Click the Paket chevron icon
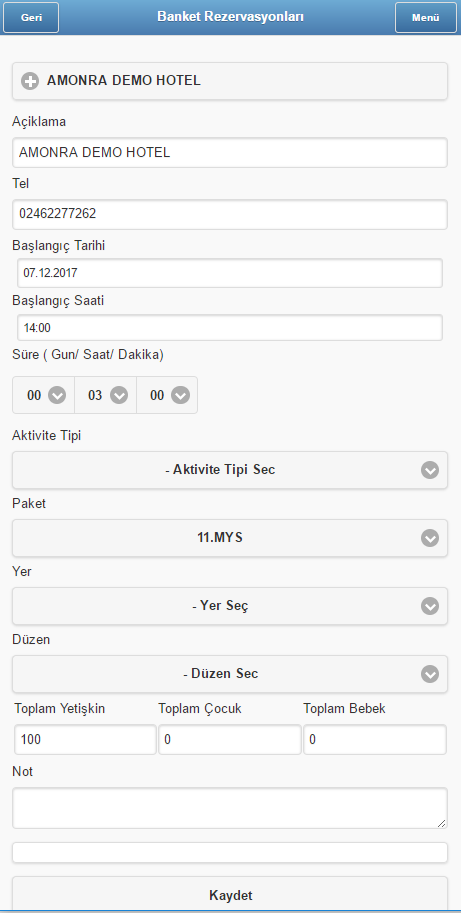Viewport: 461px width, 913px height. click(x=430, y=539)
